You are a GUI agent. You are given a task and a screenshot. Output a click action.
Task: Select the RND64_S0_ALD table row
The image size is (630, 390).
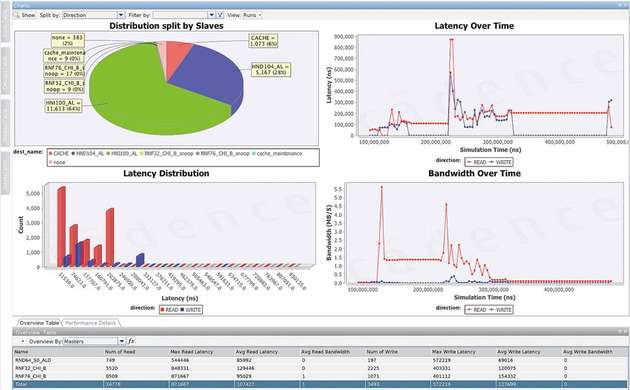click(x=321, y=360)
